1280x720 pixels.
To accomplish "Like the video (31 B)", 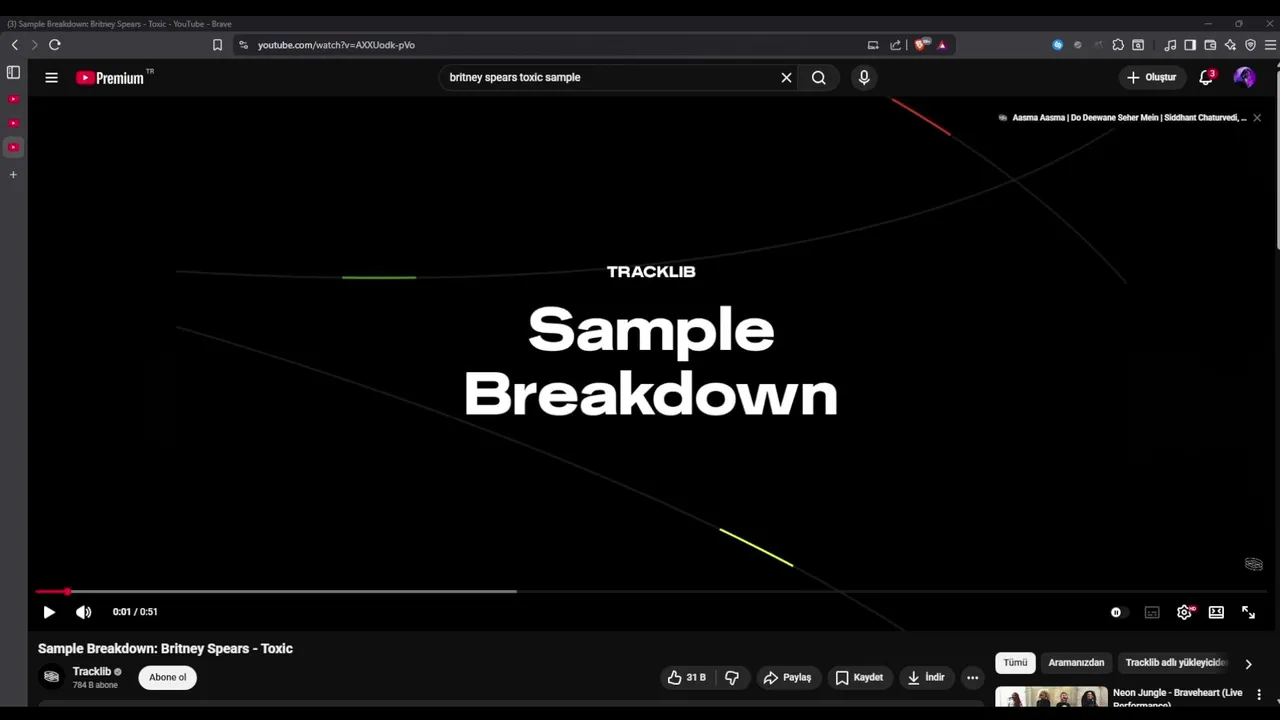I will point(687,677).
